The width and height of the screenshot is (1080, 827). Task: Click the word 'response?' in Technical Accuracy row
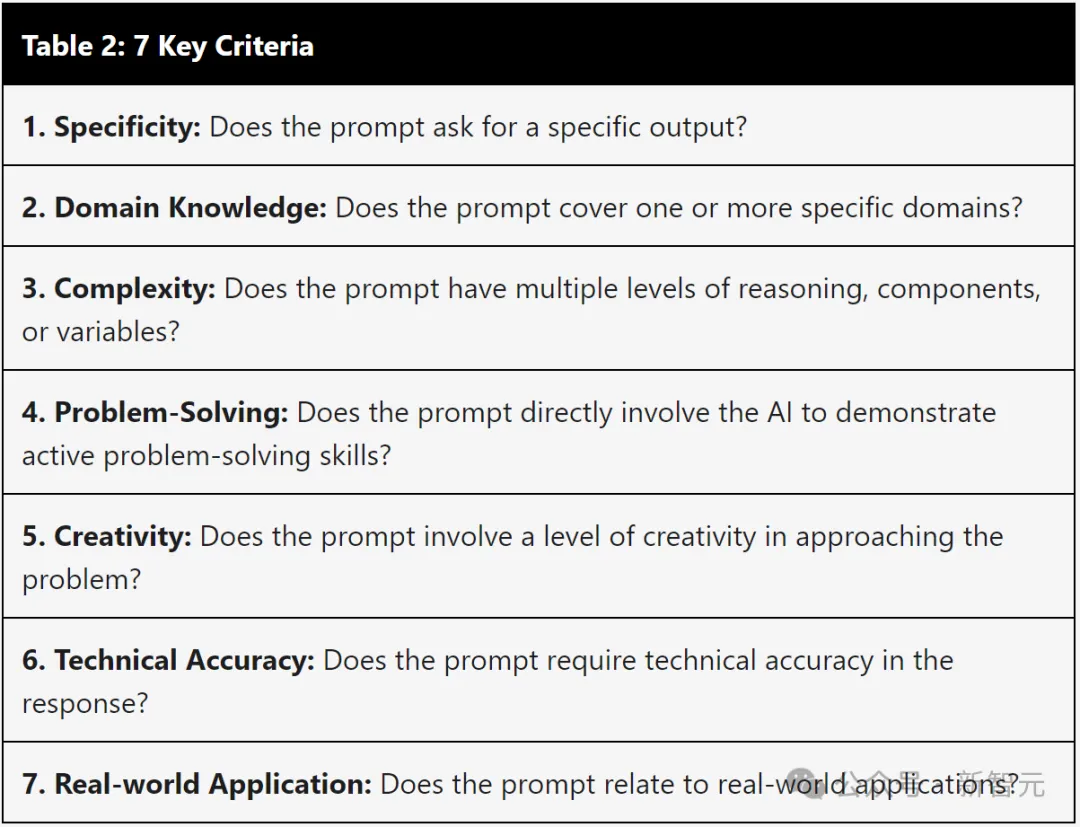coord(85,704)
